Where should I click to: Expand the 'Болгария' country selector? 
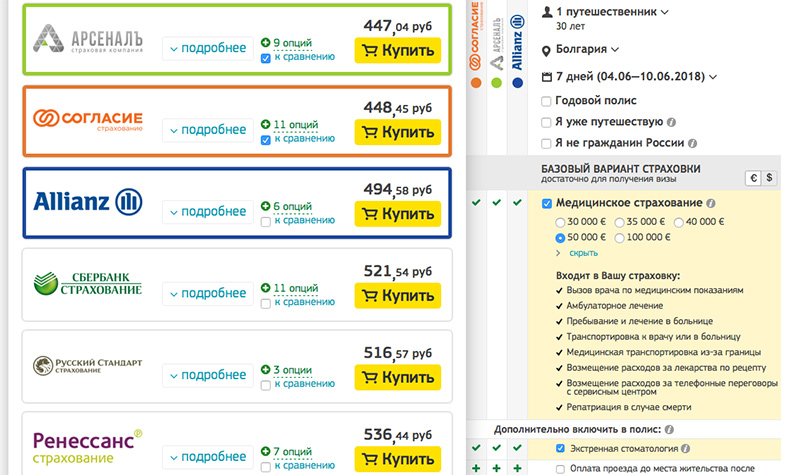(580, 50)
